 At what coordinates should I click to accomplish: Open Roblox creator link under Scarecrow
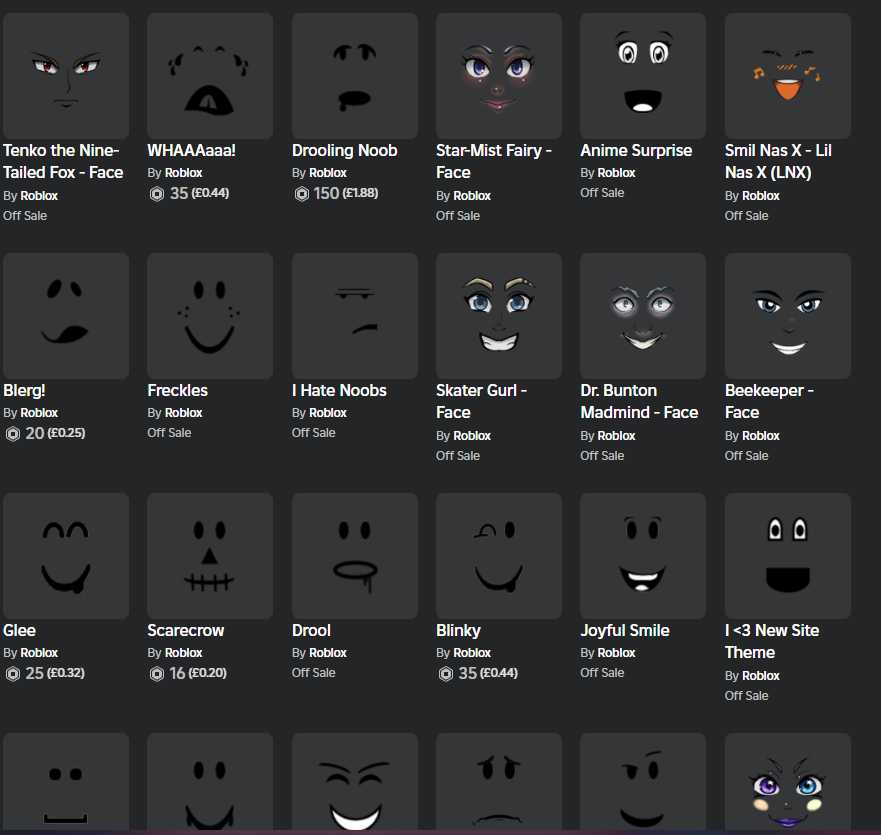click(x=183, y=653)
